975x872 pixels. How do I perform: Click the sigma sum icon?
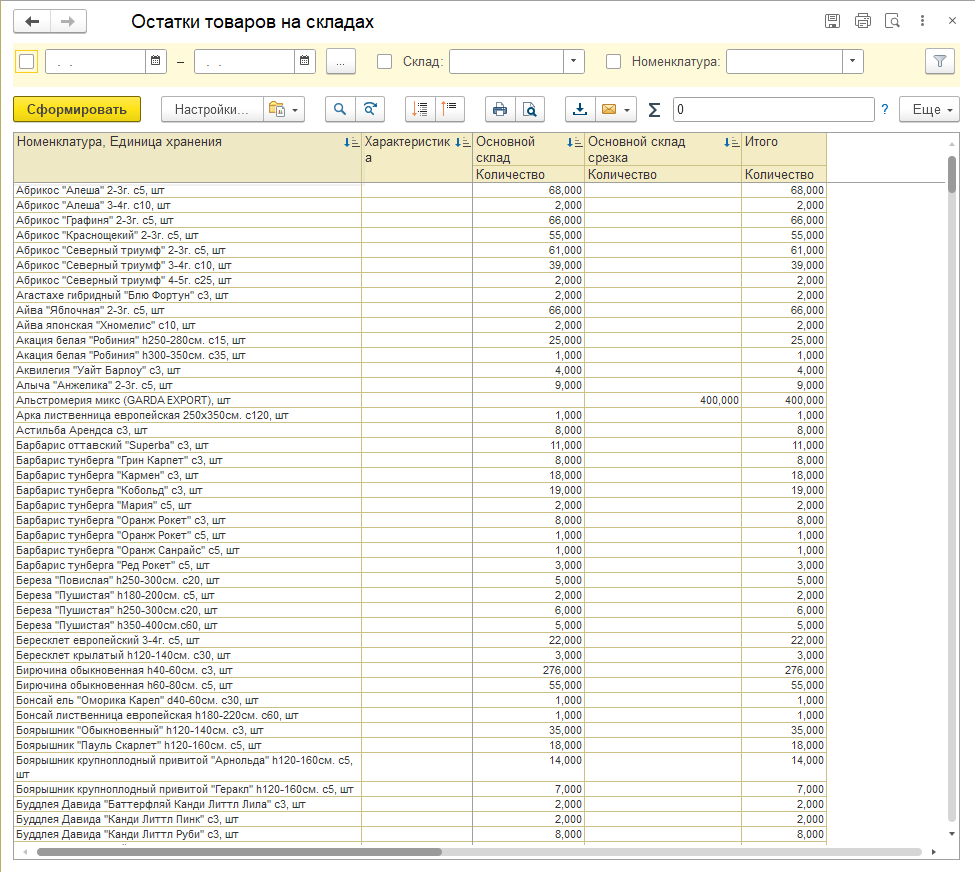click(x=654, y=110)
